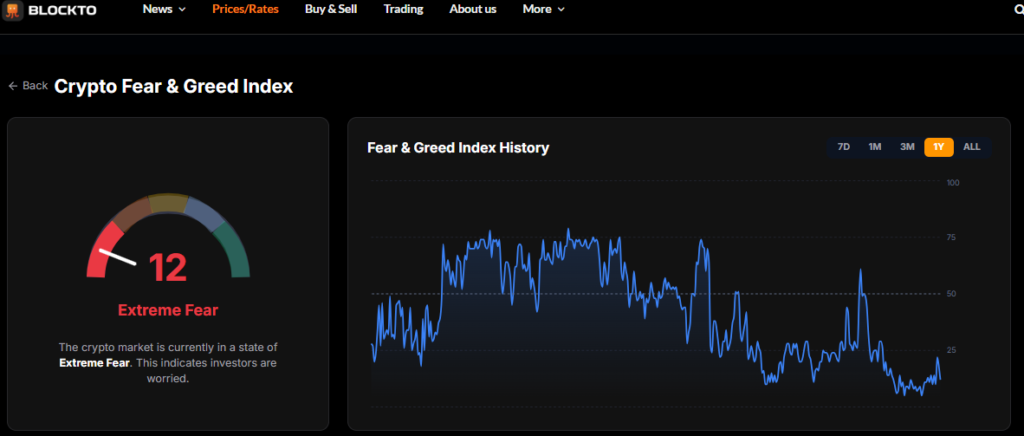Click the yellow neutral gauge segment
The image size is (1024, 436).
point(167,203)
